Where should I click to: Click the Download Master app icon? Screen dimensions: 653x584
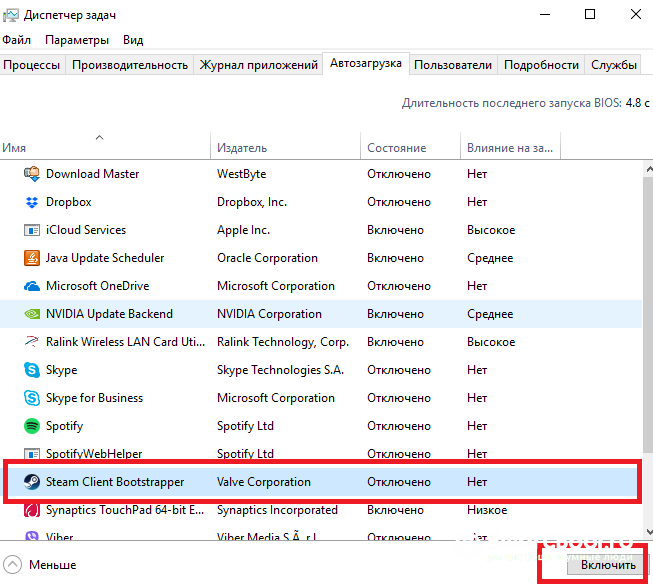coord(32,174)
